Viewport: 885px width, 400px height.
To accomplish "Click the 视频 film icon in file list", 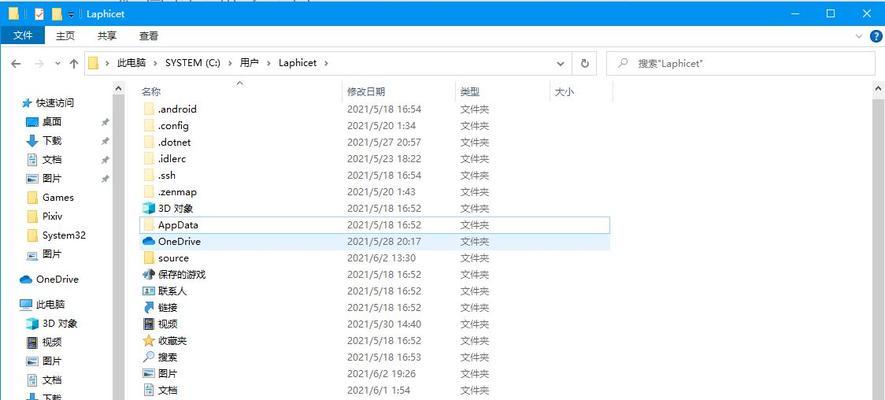I will [148, 324].
